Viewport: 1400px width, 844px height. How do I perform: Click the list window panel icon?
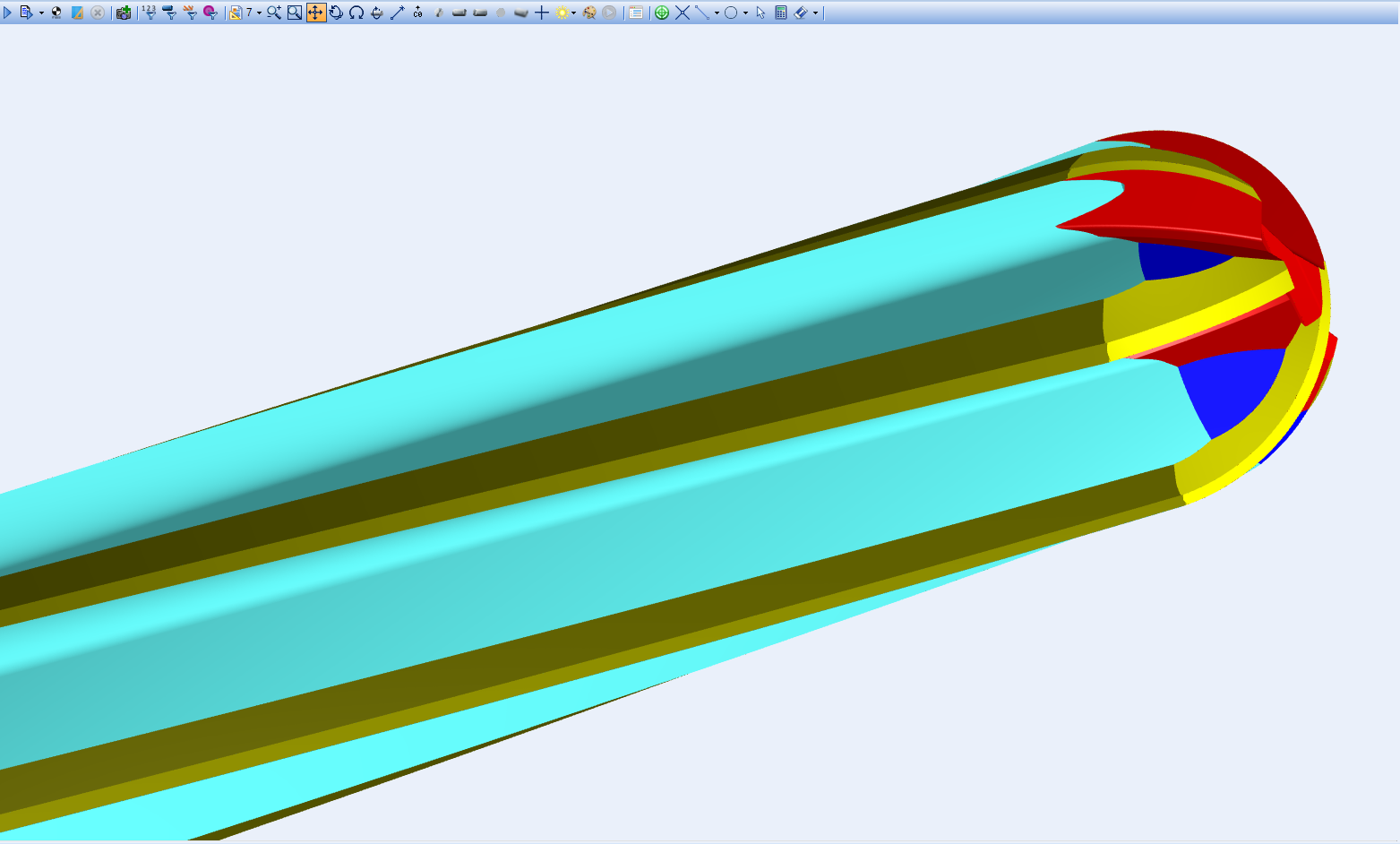[635, 13]
